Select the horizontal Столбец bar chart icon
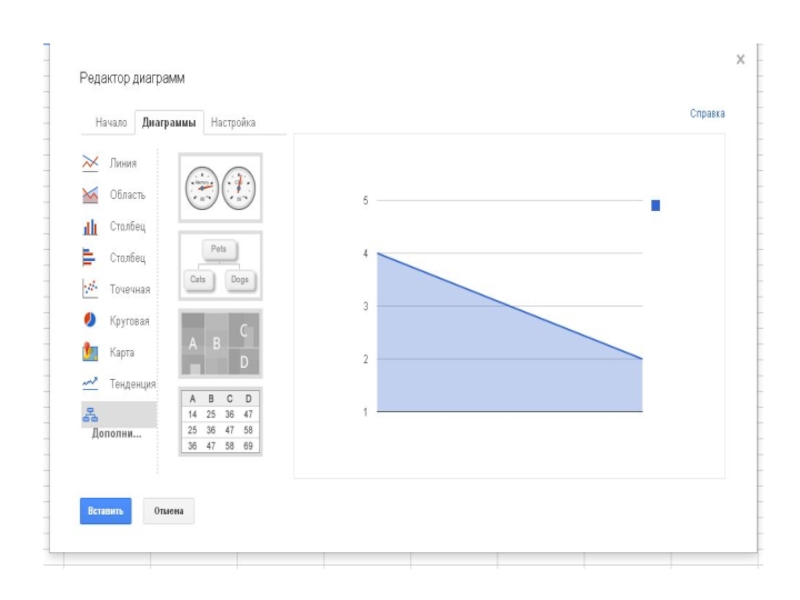Screen dimensions: 800x600 [x=91, y=257]
